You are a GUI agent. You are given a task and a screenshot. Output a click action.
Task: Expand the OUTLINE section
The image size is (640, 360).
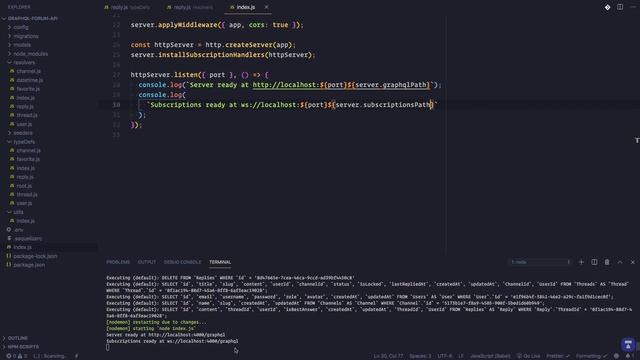tap(18, 338)
